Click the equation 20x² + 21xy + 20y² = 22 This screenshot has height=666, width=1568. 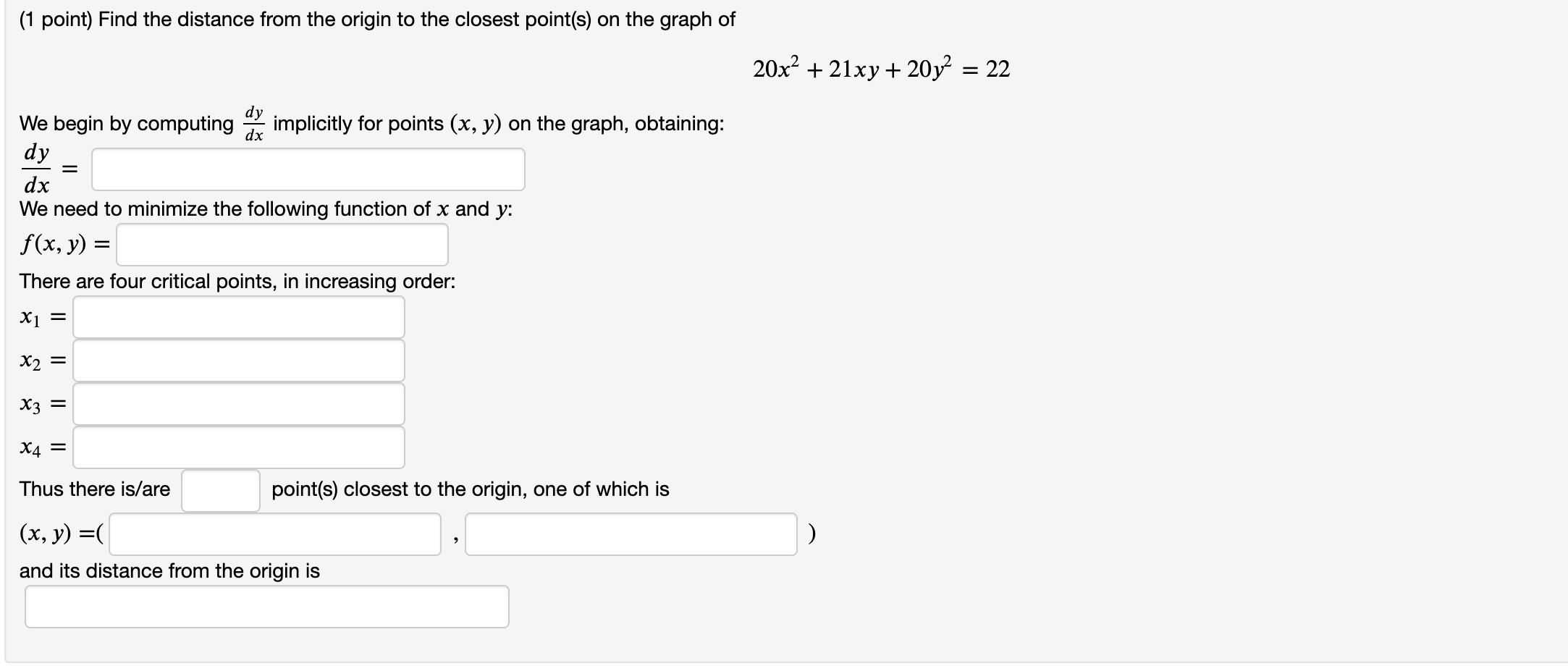[880, 67]
